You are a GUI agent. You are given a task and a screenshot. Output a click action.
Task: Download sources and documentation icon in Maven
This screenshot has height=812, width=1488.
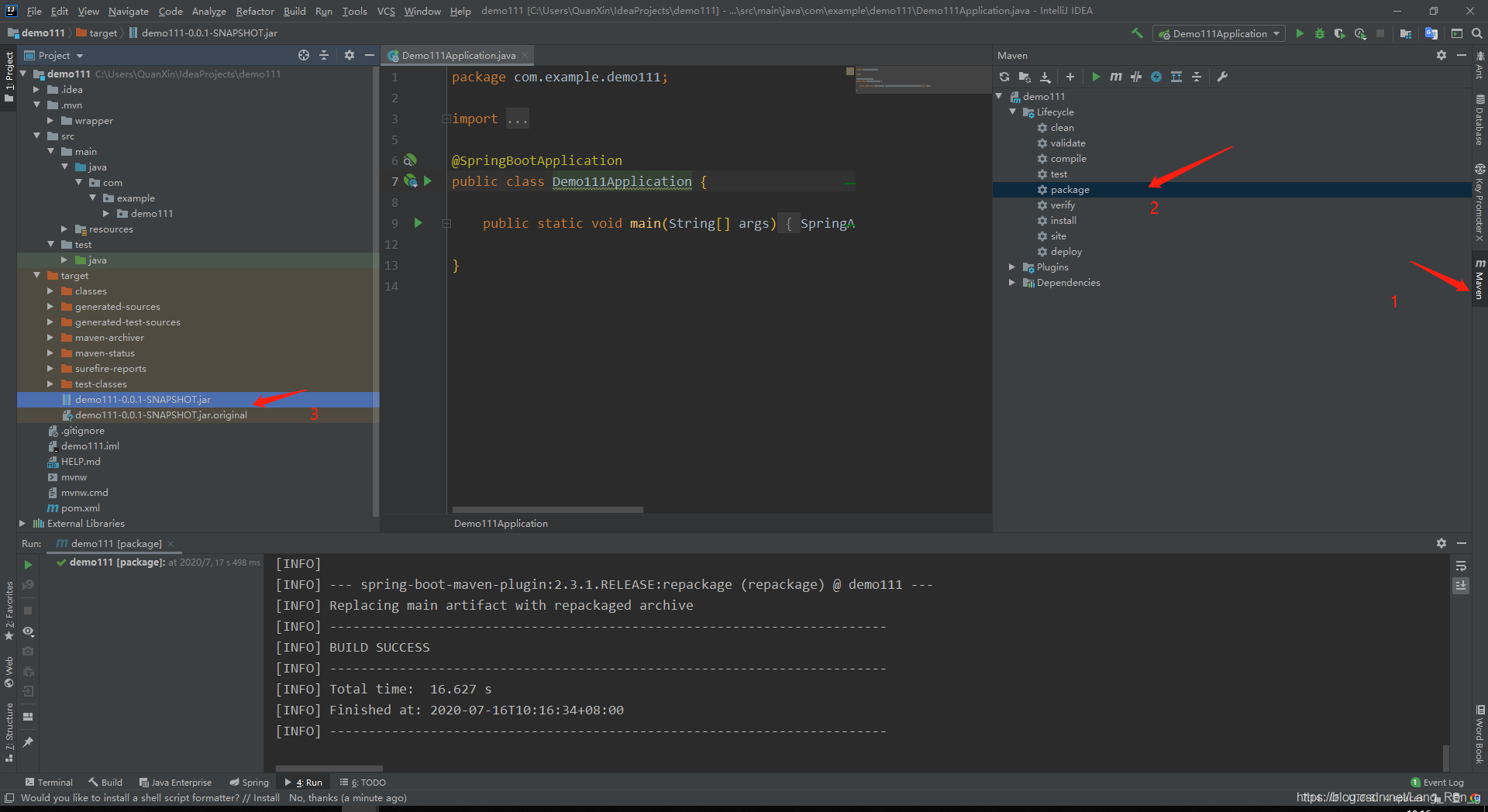(1045, 77)
